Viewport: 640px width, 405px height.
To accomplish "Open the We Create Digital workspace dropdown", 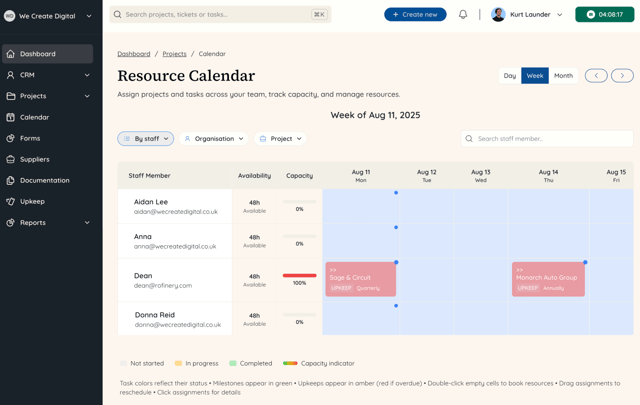I will tap(89, 16).
